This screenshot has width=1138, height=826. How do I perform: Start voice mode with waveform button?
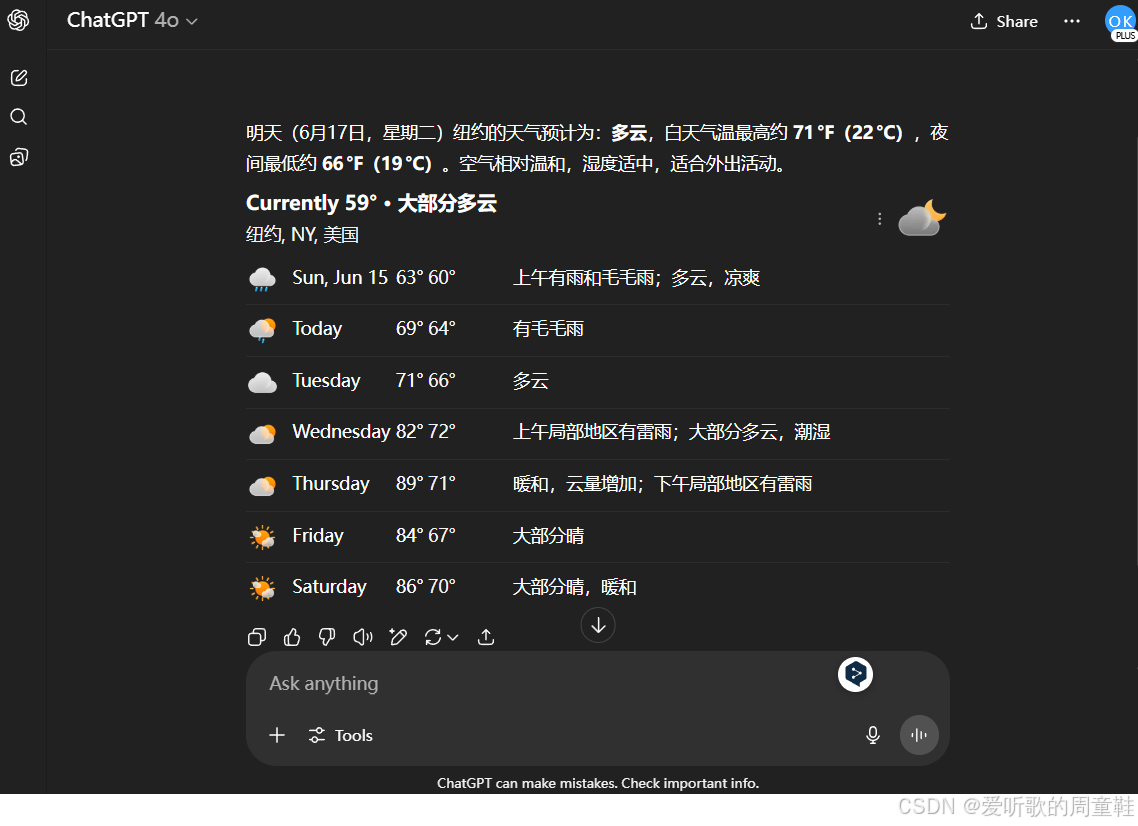pyautogui.click(x=919, y=735)
